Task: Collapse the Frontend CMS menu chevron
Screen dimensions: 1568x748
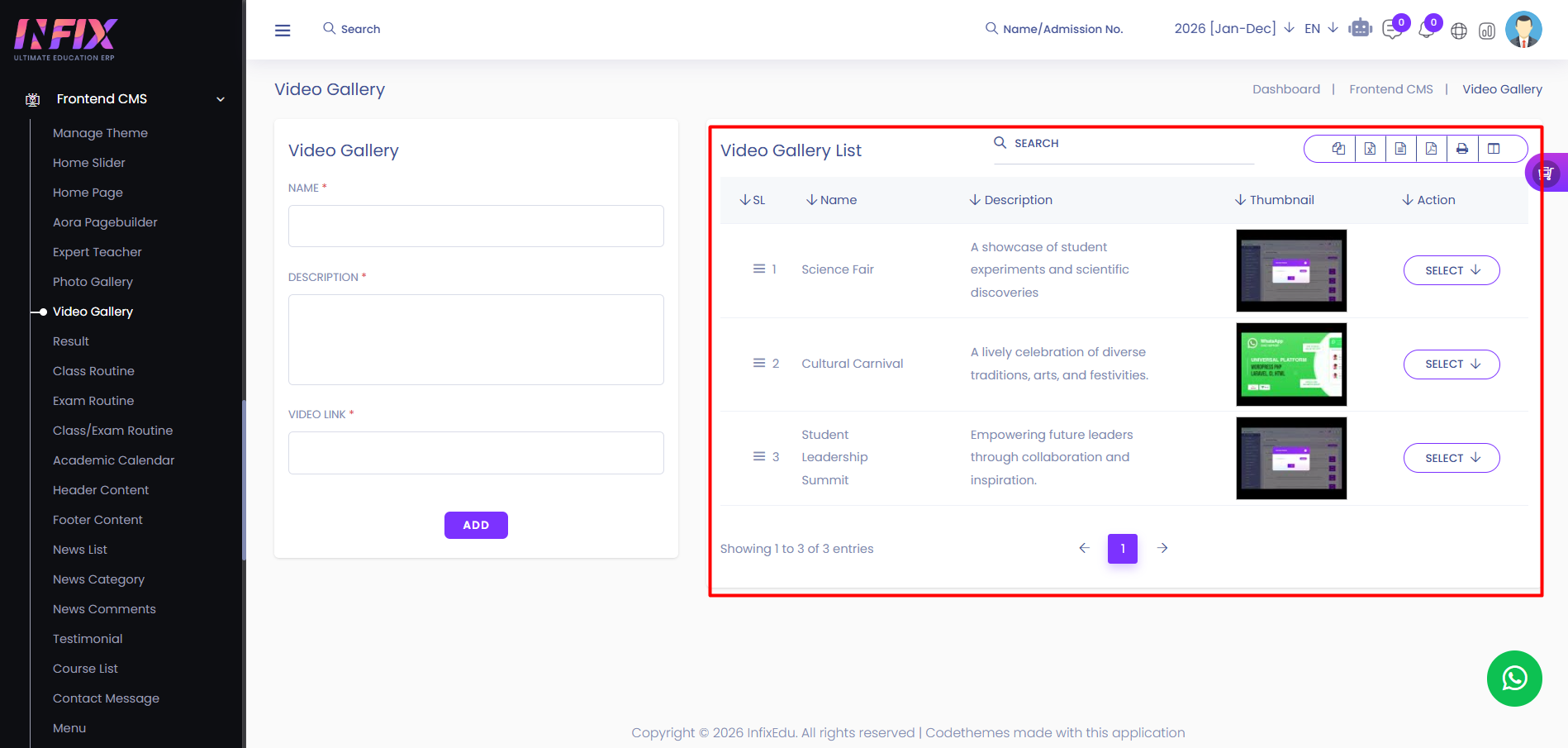Action: click(221, 99)
